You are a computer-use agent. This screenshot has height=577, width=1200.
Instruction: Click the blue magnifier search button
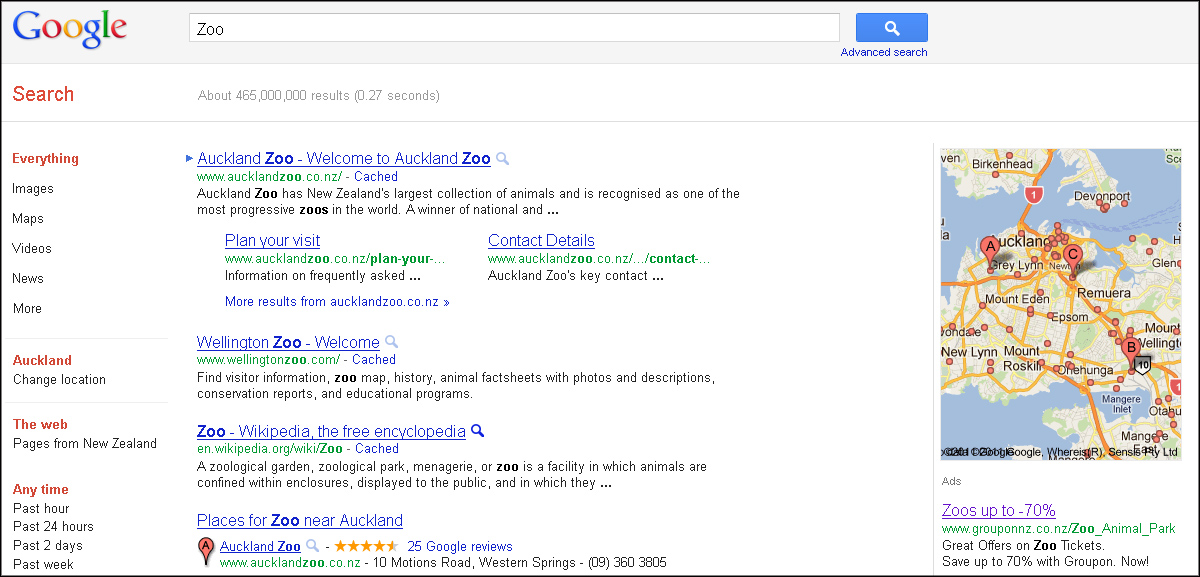(x=891, y=28)
